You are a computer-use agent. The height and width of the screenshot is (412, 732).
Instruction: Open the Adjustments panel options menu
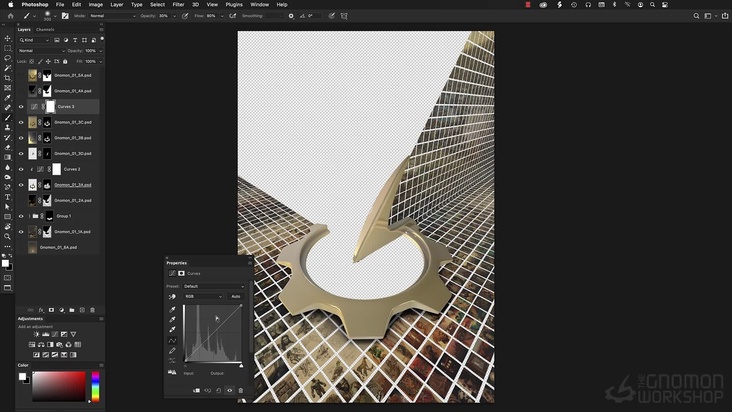pos(101,319)
